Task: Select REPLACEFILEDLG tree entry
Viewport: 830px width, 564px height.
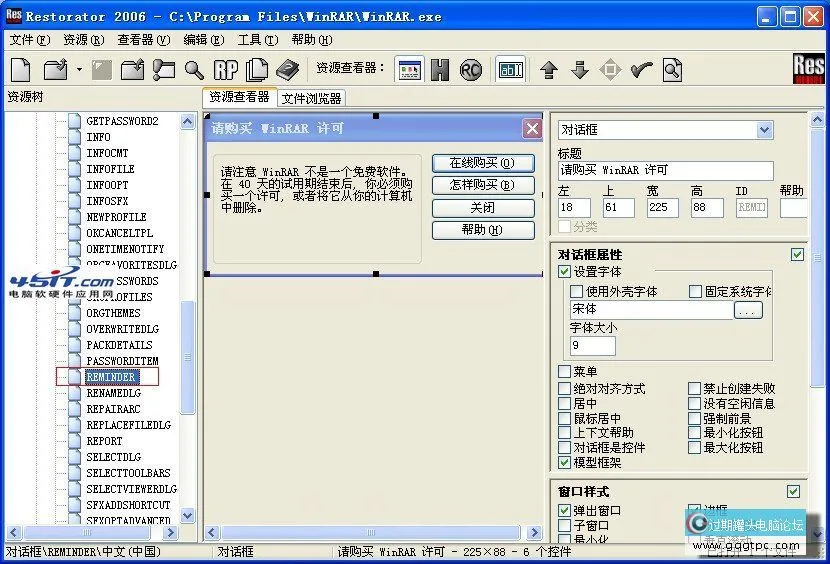Action: click(129, 425)
